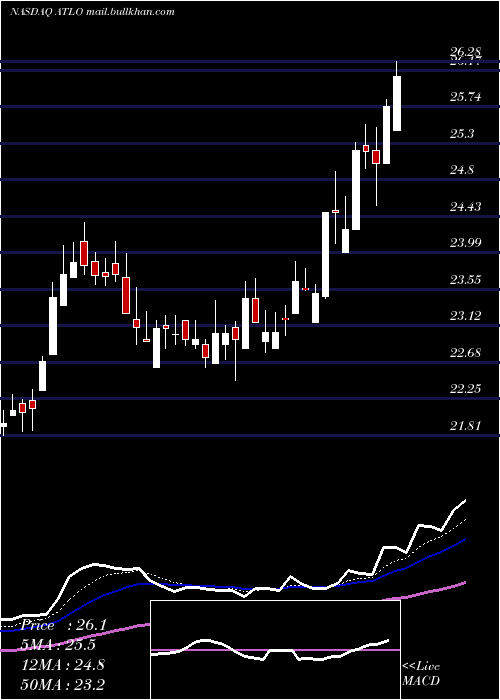This screenshot has height=700, width=500.
Task: Click the 26.28 price level label
Action: (x=466, y=52)
